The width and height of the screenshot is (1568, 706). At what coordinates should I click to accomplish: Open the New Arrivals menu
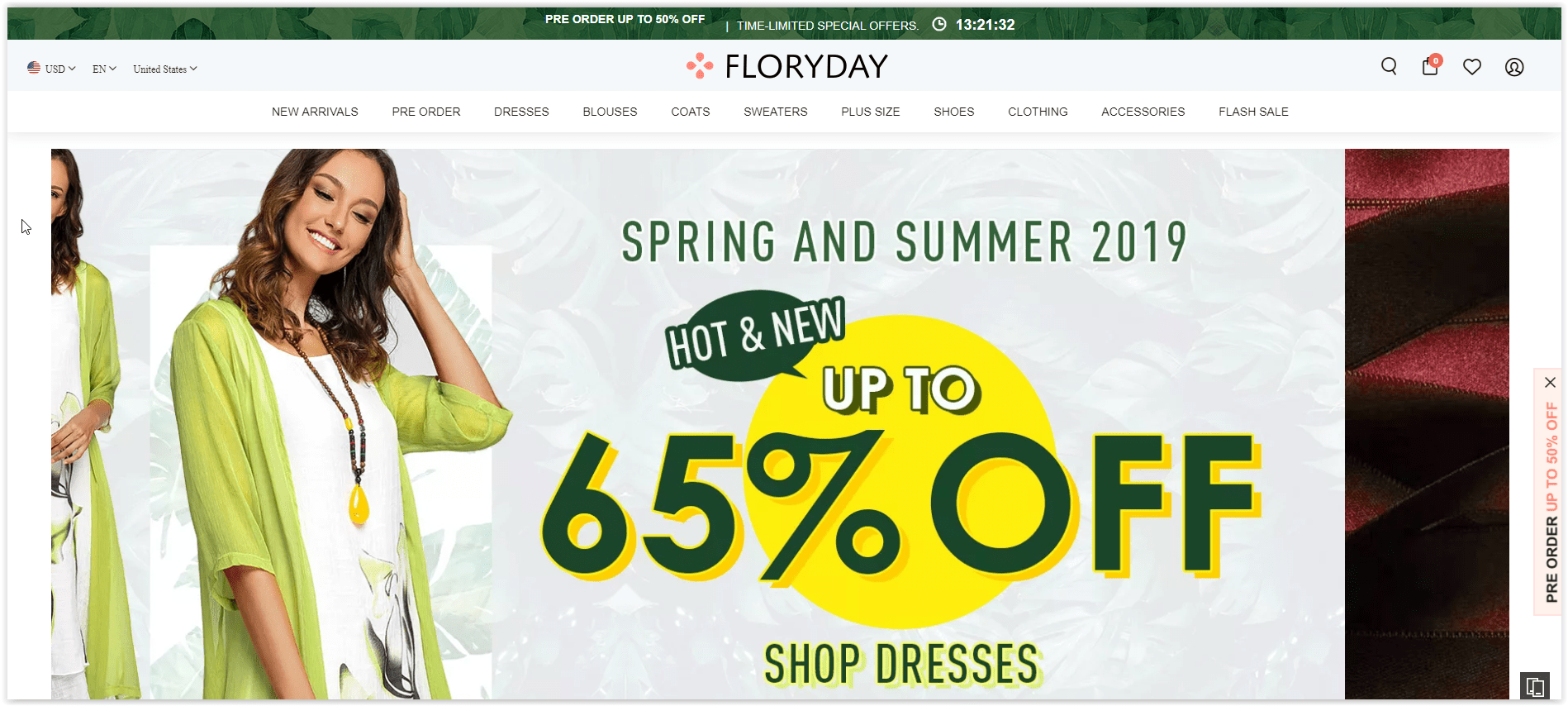(315, 112)
